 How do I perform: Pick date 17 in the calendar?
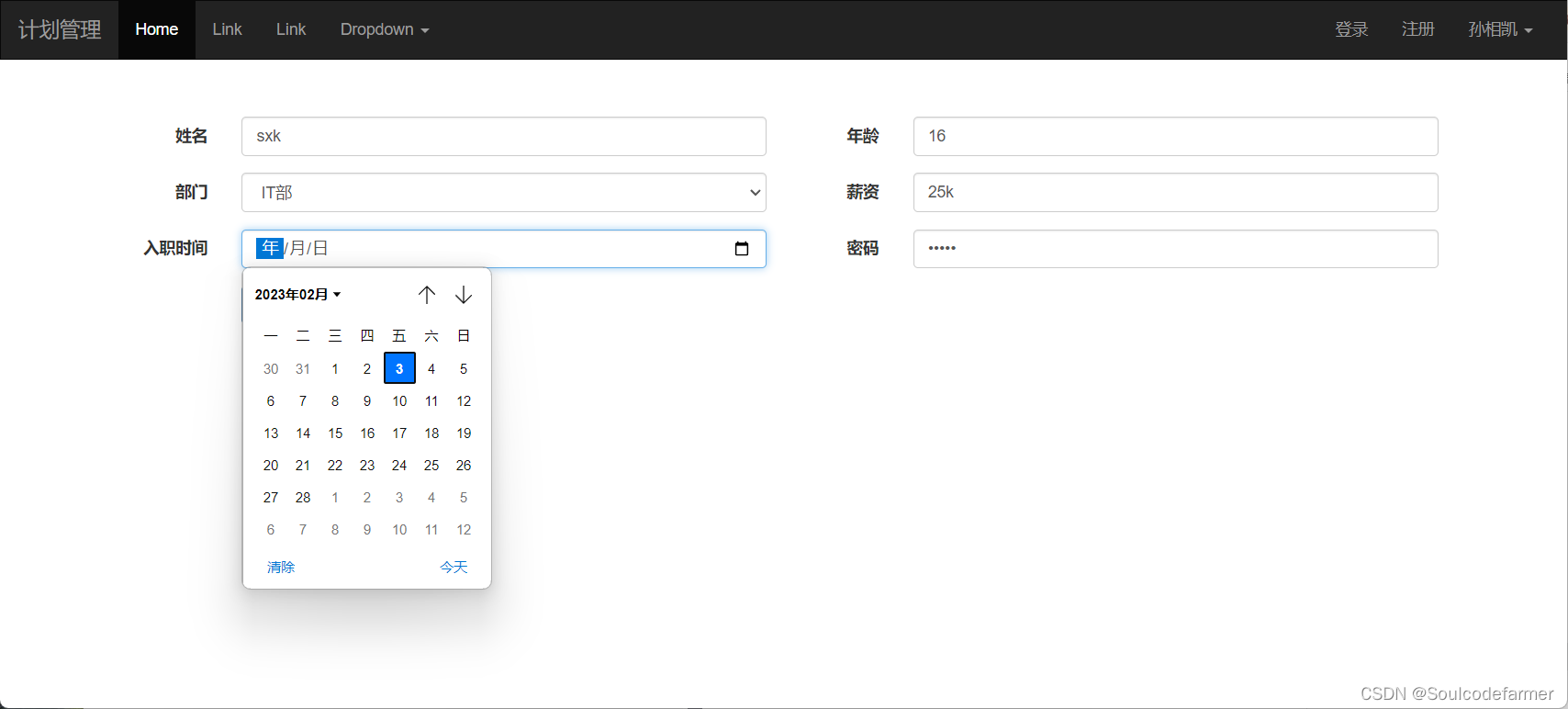(399, 433)
